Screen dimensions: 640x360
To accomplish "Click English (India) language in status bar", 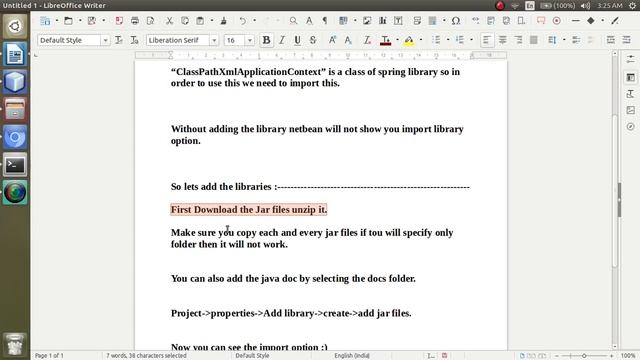I will [x=352, y=356].
